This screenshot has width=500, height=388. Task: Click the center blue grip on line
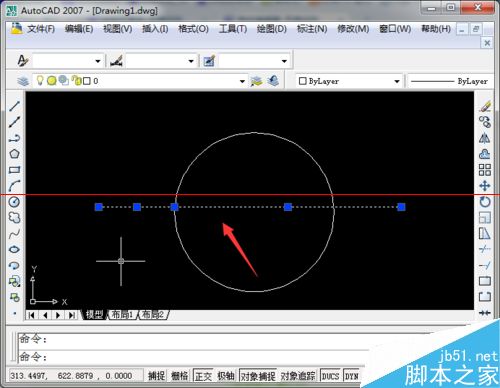coord(174,207)
